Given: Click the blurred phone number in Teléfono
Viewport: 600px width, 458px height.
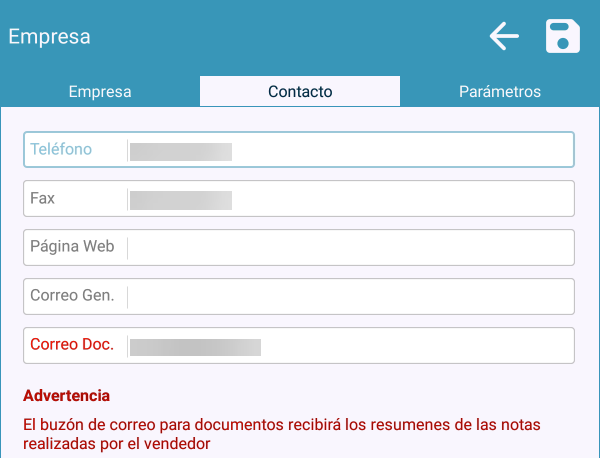Looking at the screenshot, I should (x=181, y=151).
